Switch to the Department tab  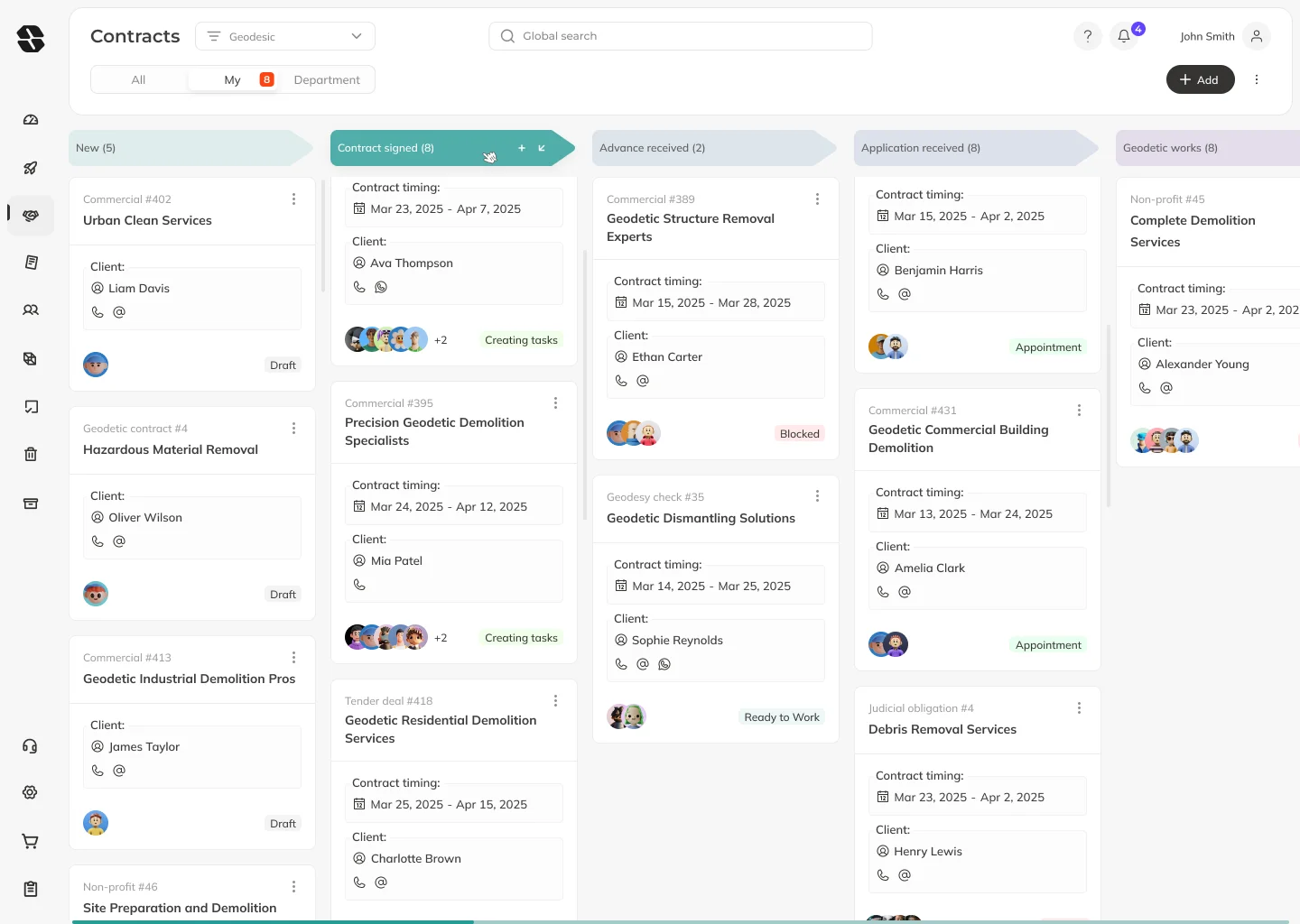327,79
